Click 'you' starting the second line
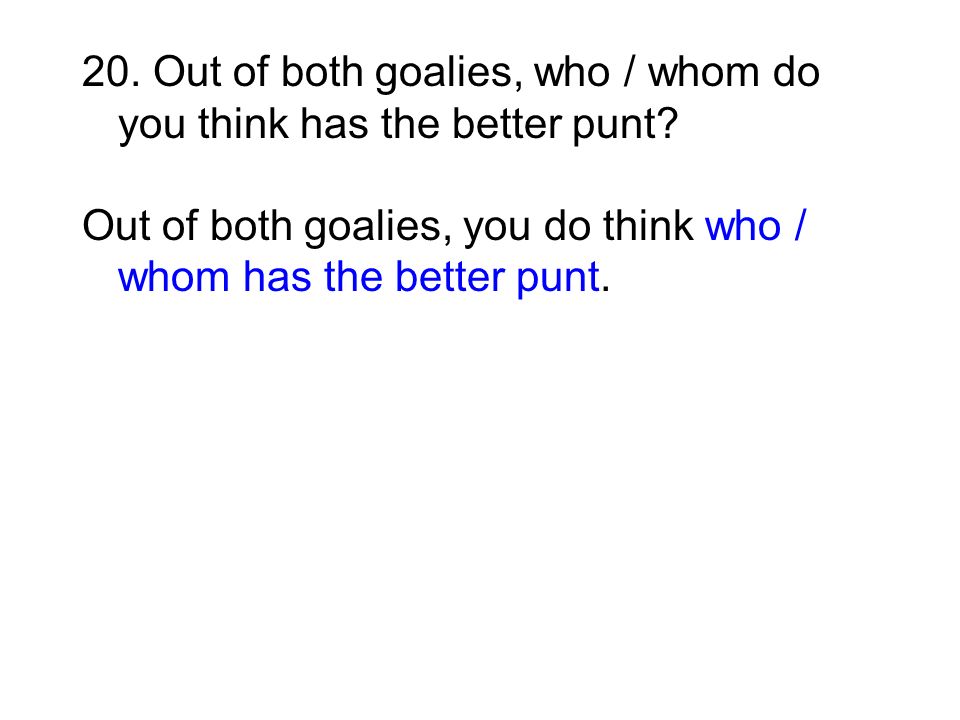 pyautogui.click(x=152, y=126)
